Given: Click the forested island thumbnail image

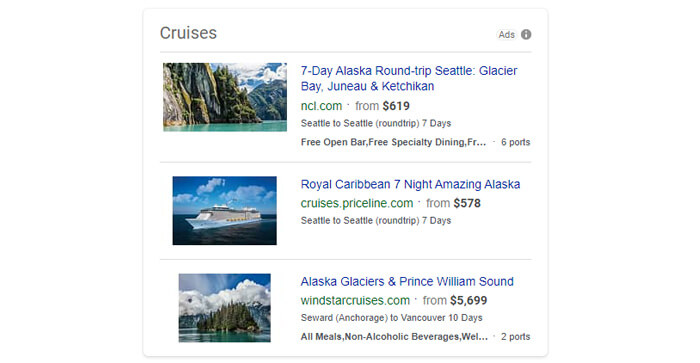Looking at the screenshot, I should click(x=225, y=308).
